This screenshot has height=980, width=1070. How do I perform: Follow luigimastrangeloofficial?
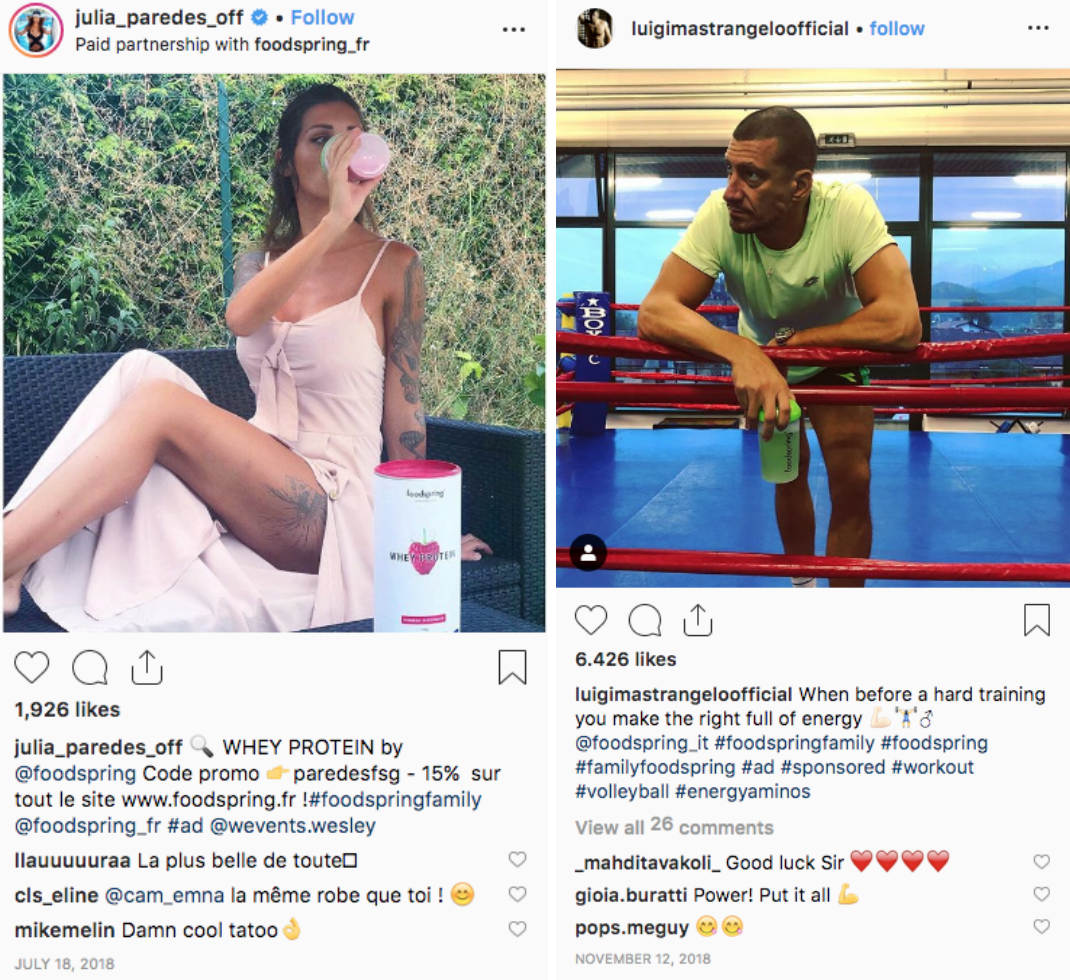tap(897, 29)
